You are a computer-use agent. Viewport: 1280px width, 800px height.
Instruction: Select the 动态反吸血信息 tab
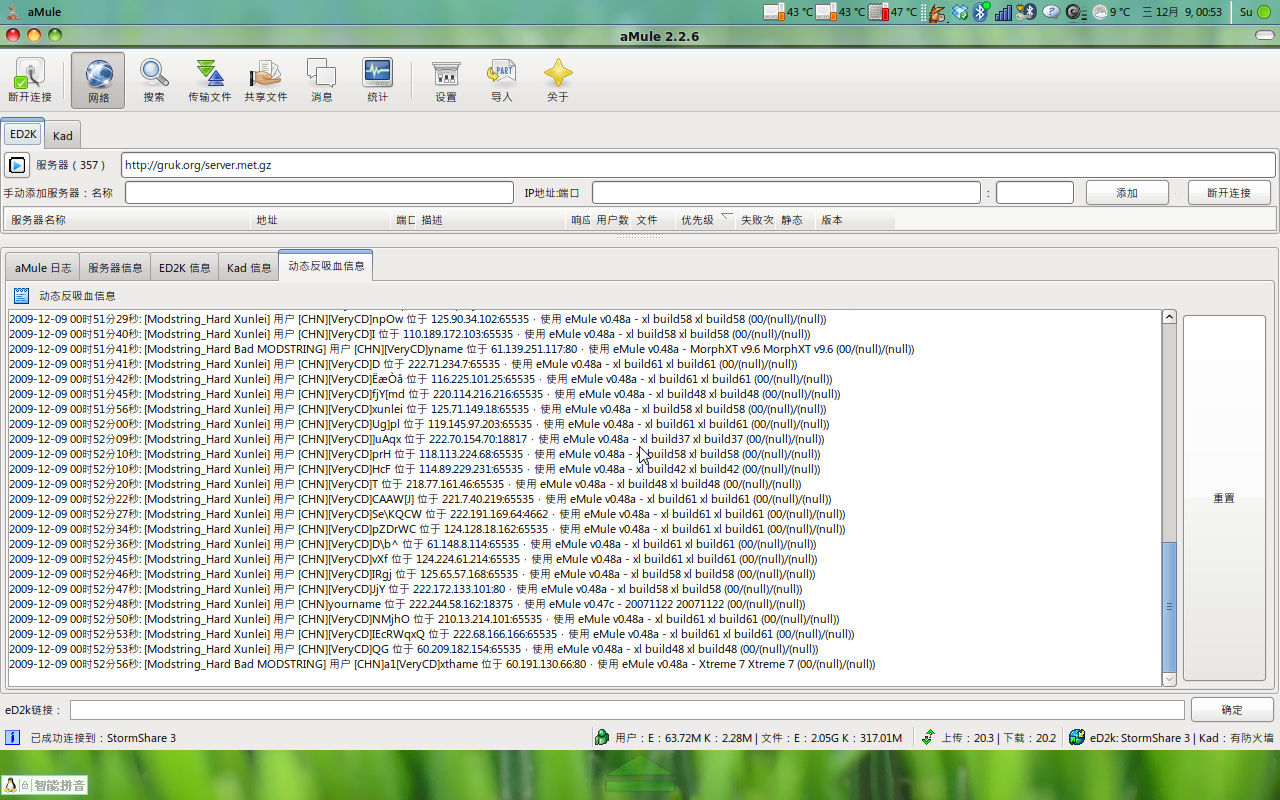(x=326, y=266)
